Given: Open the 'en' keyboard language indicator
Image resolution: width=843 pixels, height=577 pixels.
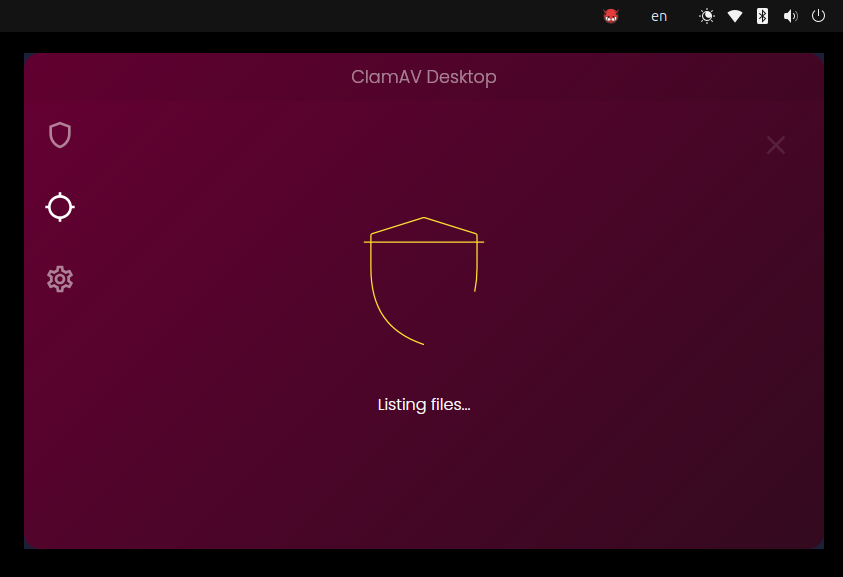Looking at the screenshot, I should [659, 17].
